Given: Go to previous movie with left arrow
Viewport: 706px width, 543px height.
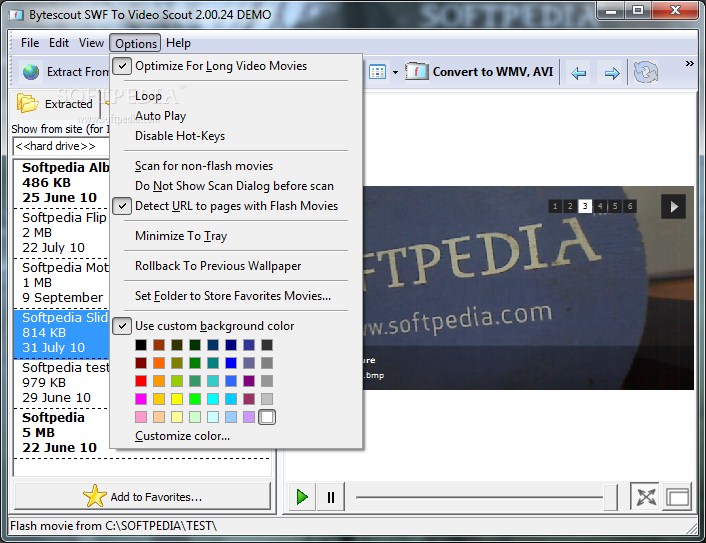Looking at the screenshot, I should (x=578, y=73).
